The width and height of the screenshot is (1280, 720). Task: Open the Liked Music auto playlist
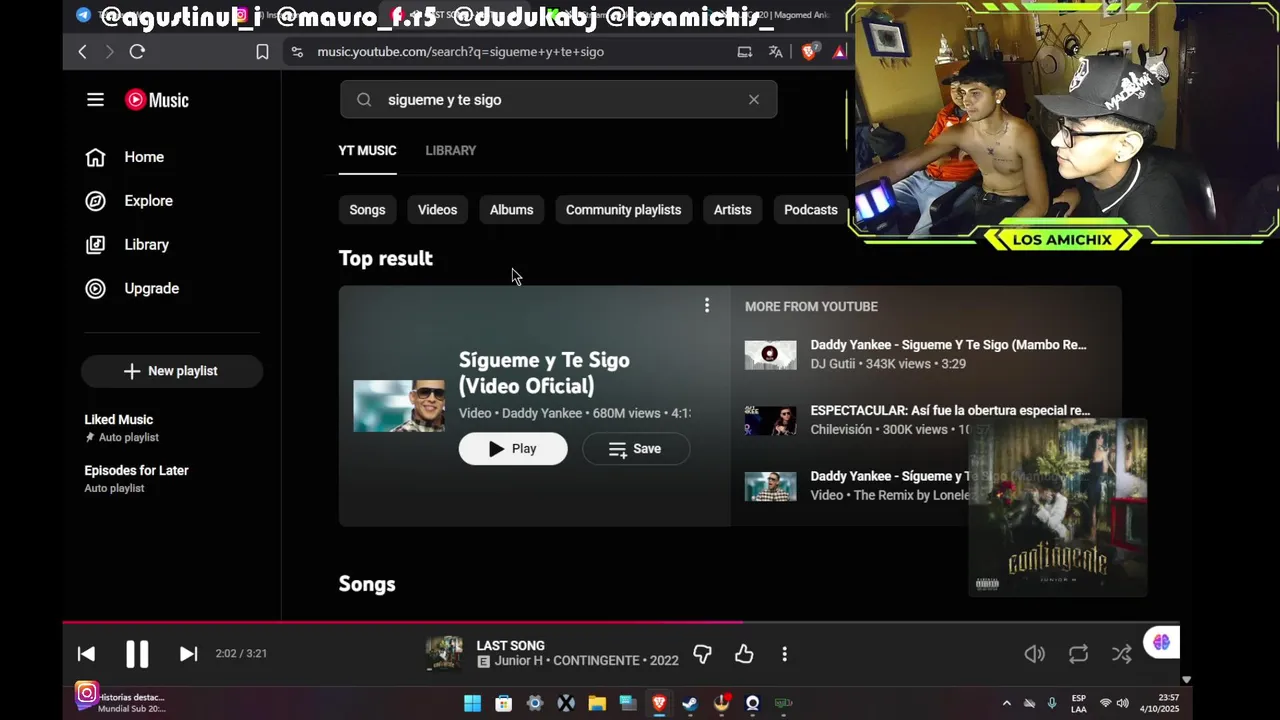(x=121, y=427)
